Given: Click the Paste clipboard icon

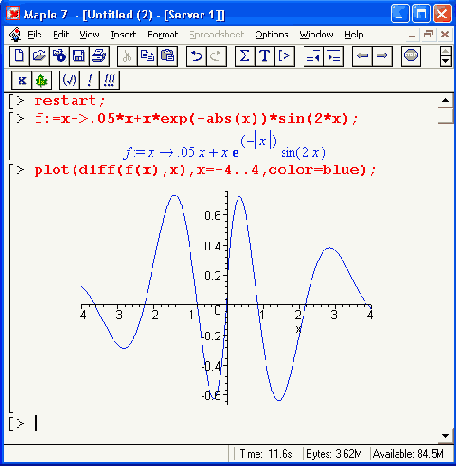Looking at the screenshot, I should pos(167,56).
